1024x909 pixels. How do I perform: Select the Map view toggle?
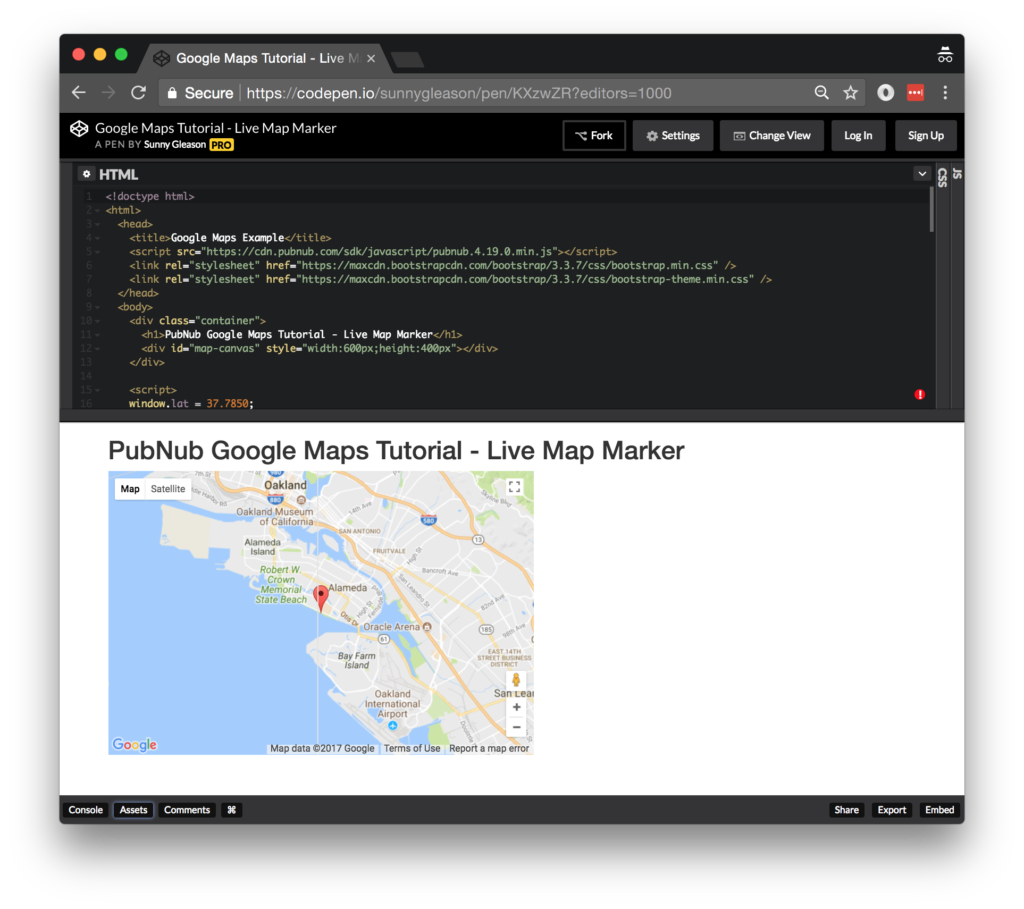(x=130, y=488)
